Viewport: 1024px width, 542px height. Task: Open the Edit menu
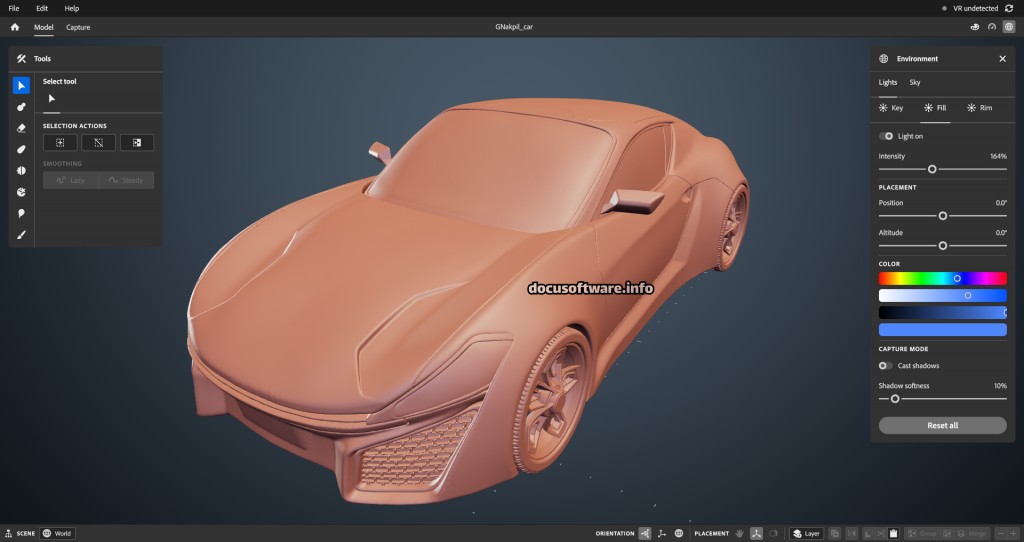point(42,8)
